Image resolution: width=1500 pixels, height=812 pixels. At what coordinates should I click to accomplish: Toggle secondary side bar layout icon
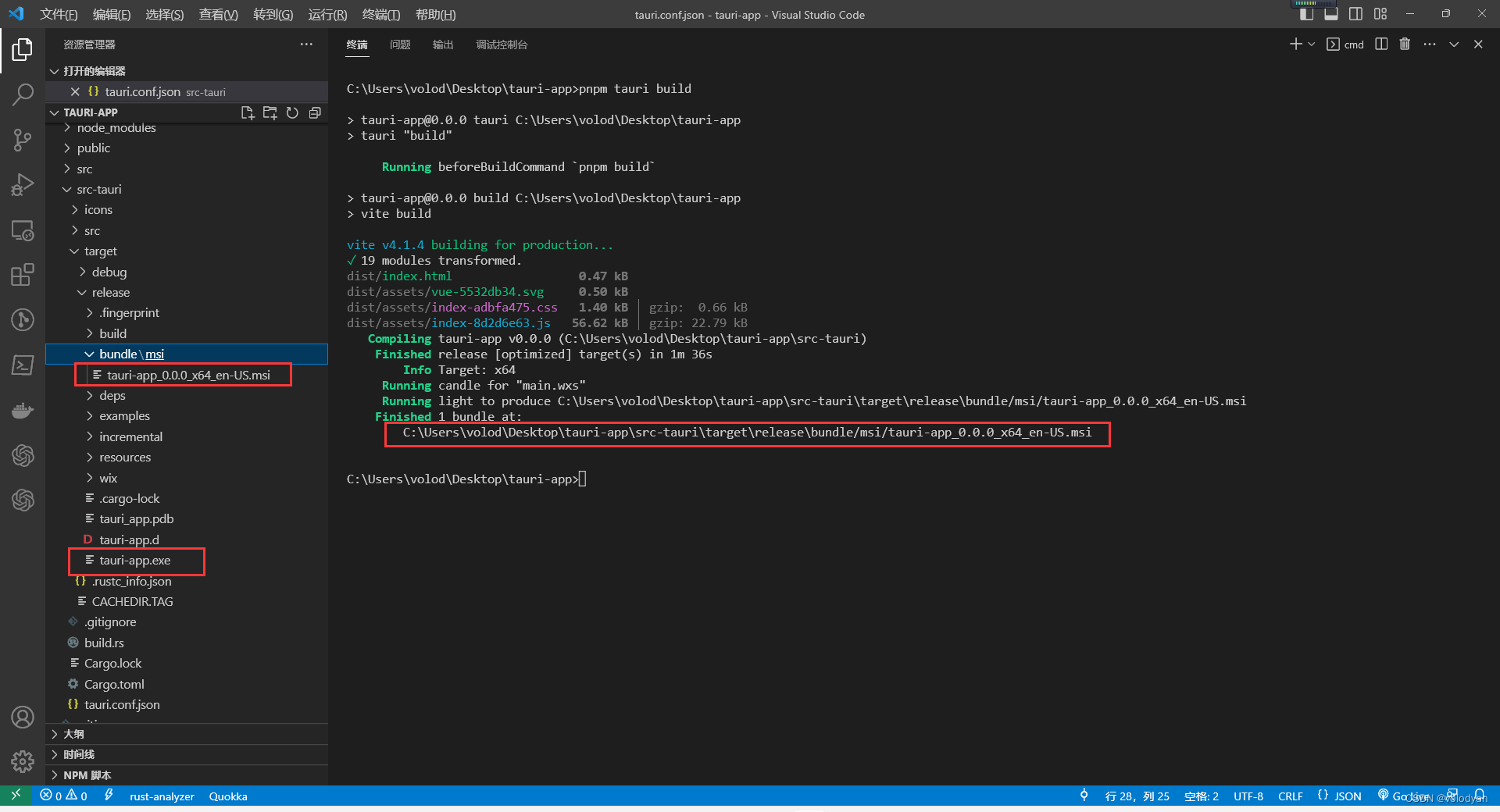click(1355, 14)
